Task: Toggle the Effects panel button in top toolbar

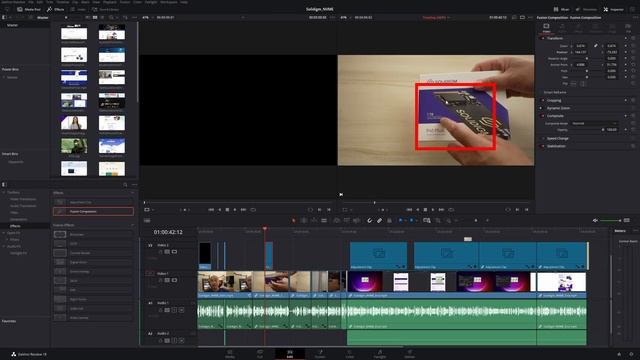Action: [56, 9]
